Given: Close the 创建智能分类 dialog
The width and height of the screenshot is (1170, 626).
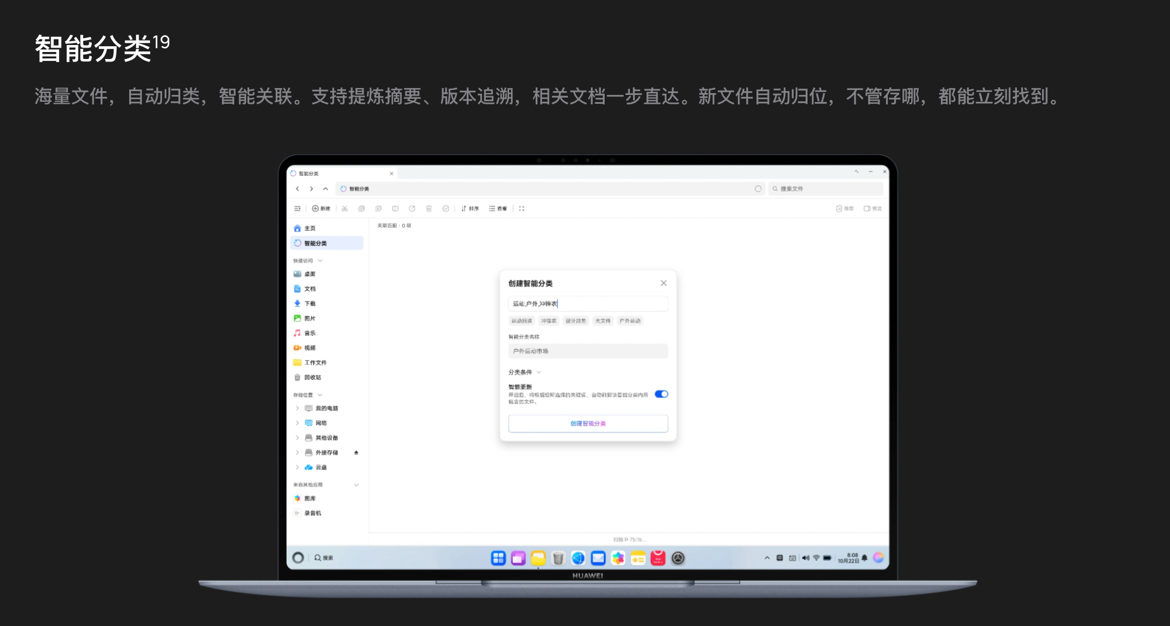Looking at the screenshot, I should 663,283.
